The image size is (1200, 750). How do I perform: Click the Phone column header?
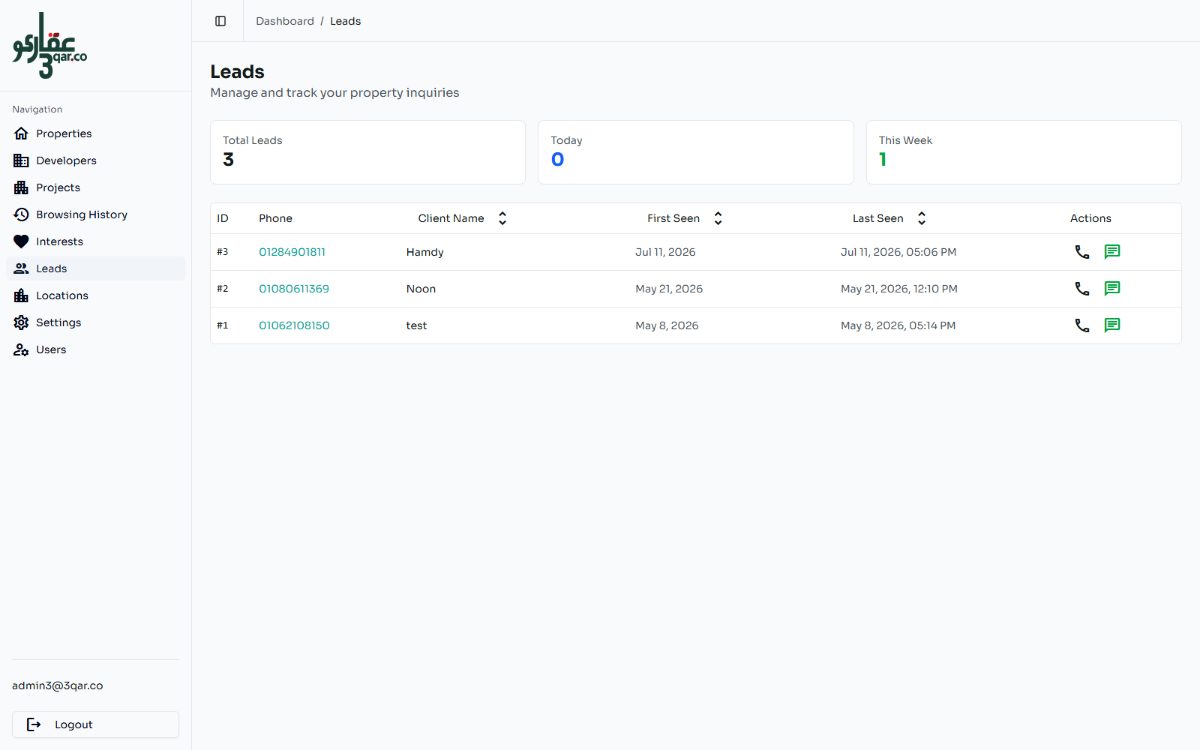tap(276, 218)
